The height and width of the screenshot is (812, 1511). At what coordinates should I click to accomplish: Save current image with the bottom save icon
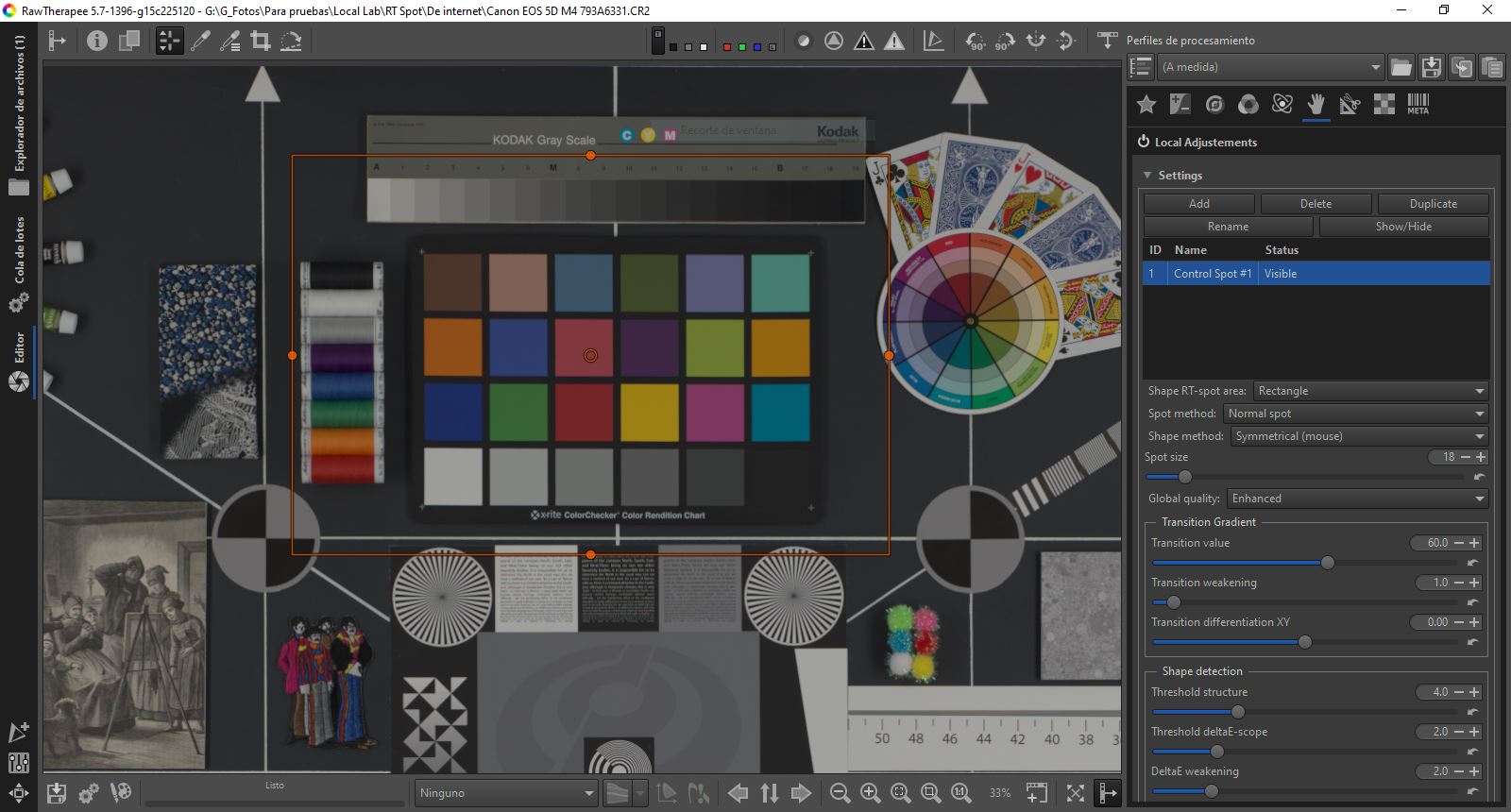coord(57,793)
